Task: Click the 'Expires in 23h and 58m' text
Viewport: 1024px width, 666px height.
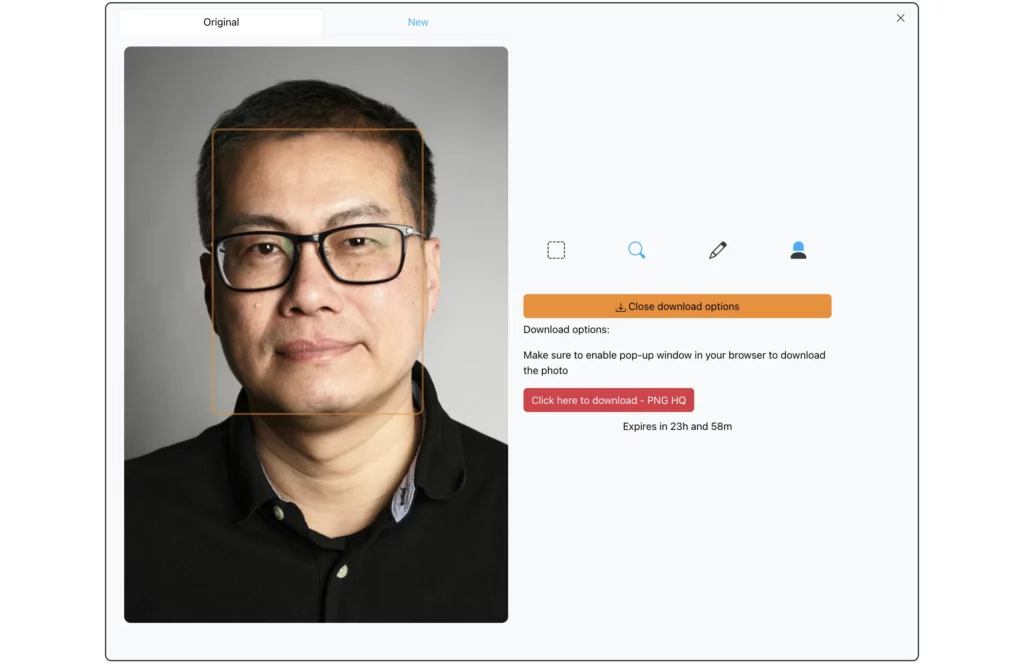Action: [x=677, y=427]
